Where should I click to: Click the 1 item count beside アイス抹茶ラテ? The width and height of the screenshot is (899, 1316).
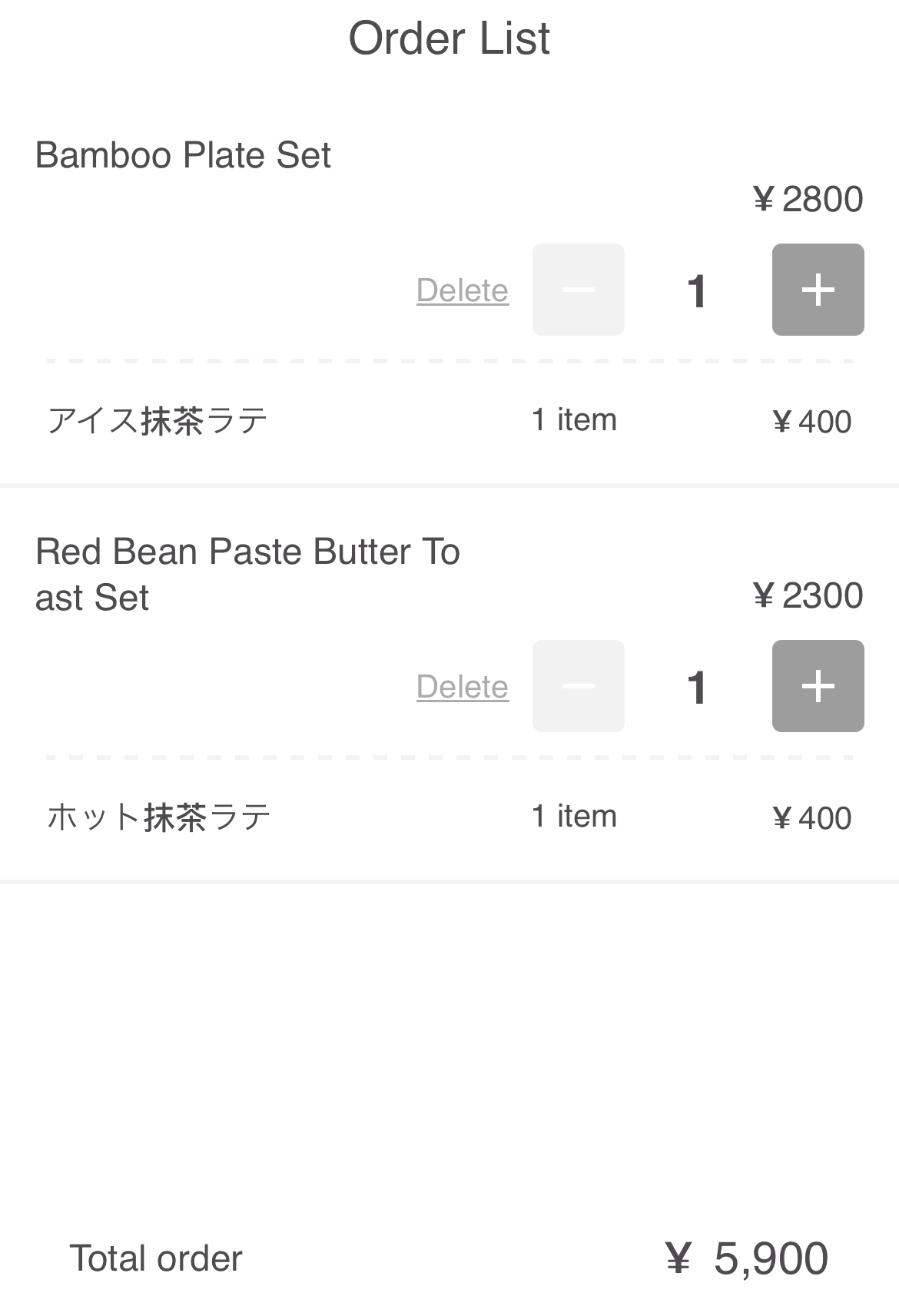coord(574,420)
